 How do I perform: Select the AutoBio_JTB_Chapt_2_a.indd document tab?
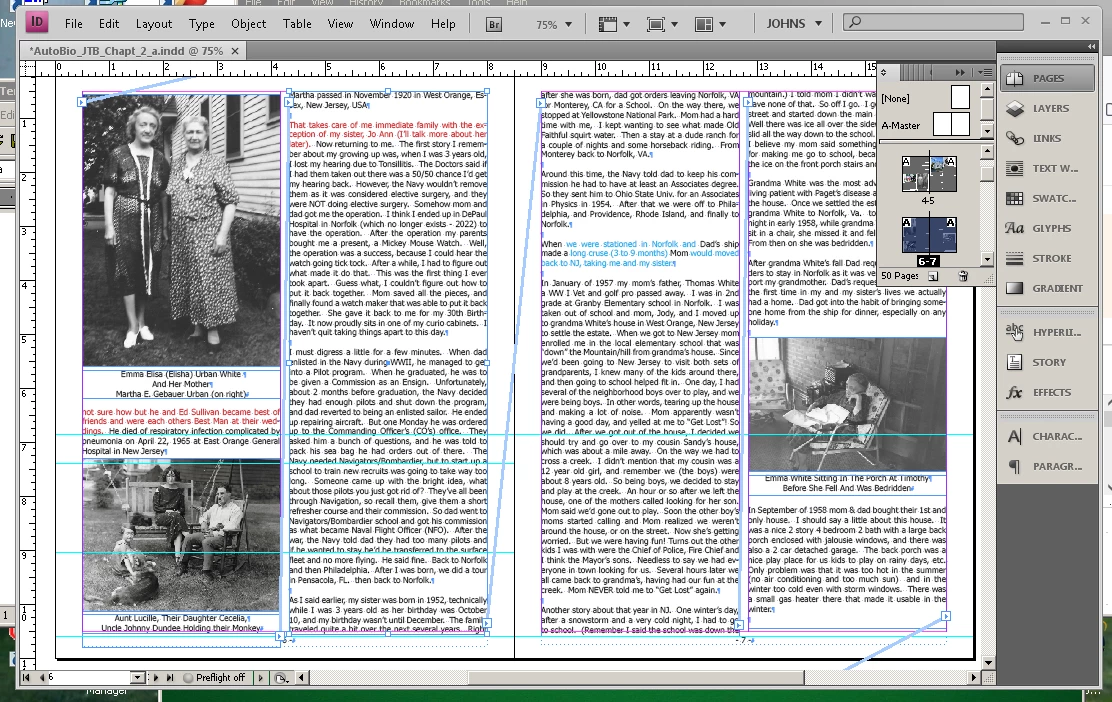coord(126,51)
